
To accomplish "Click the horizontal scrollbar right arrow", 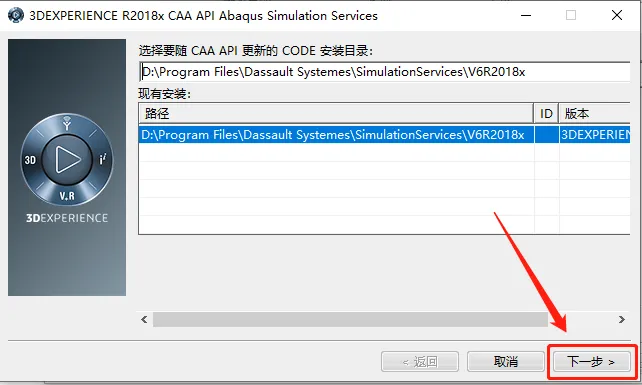I will (x=622, y=319).
